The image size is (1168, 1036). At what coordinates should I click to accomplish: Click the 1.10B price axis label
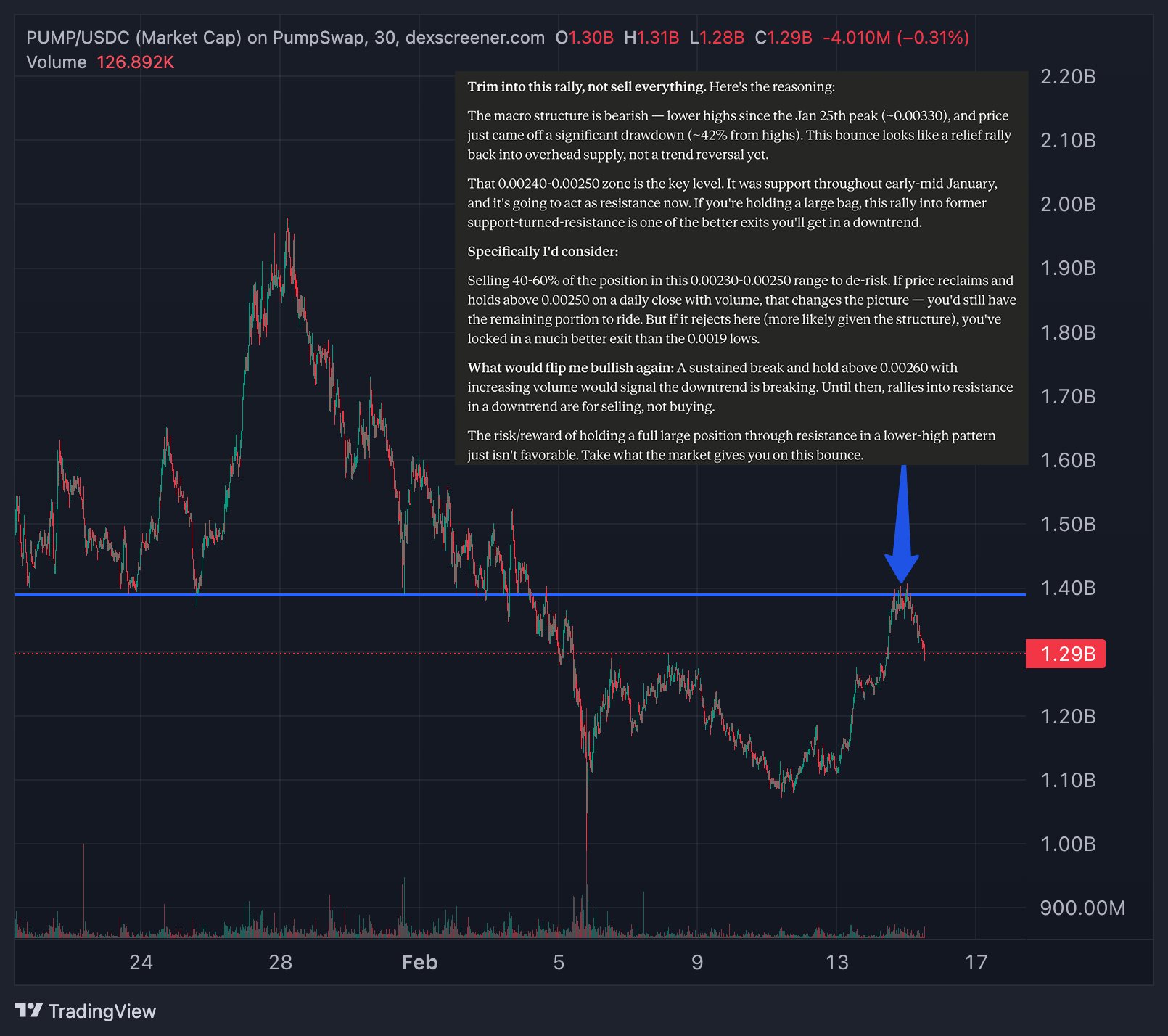pos(1068,780)
